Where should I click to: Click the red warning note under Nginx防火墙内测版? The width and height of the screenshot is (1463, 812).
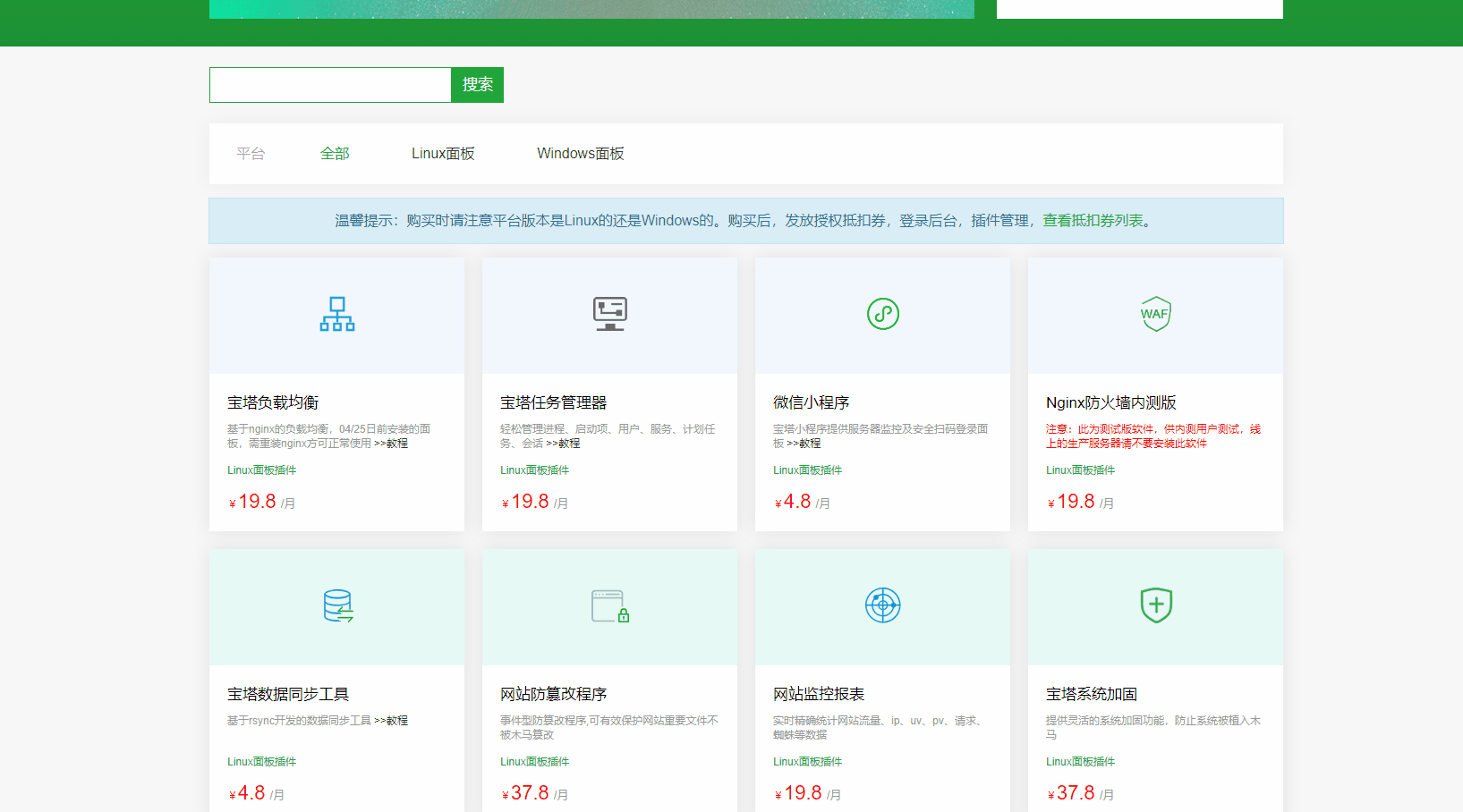click(x=1153, y=436)
